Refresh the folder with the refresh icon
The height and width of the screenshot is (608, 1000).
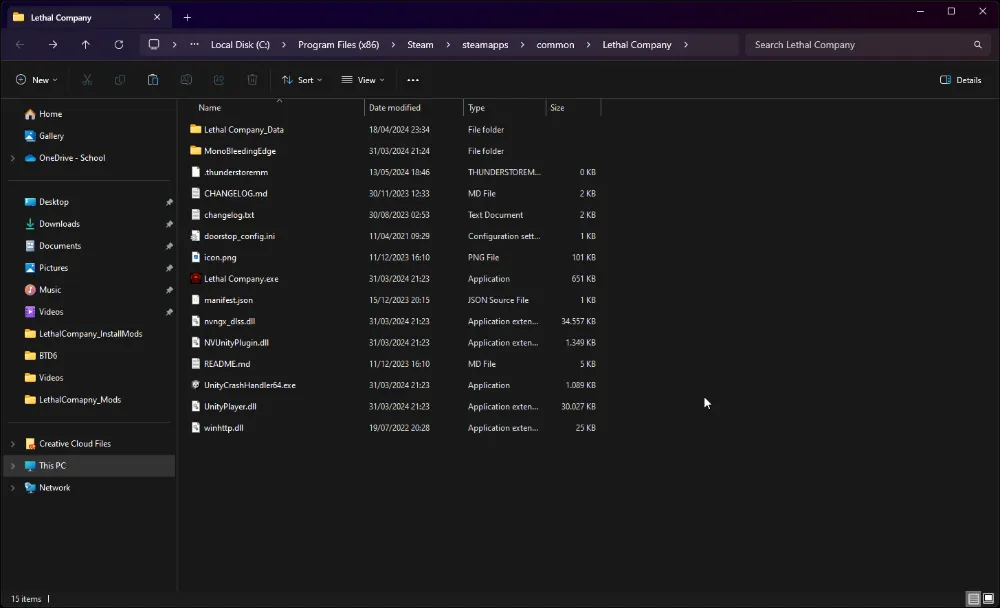[119, 44]
